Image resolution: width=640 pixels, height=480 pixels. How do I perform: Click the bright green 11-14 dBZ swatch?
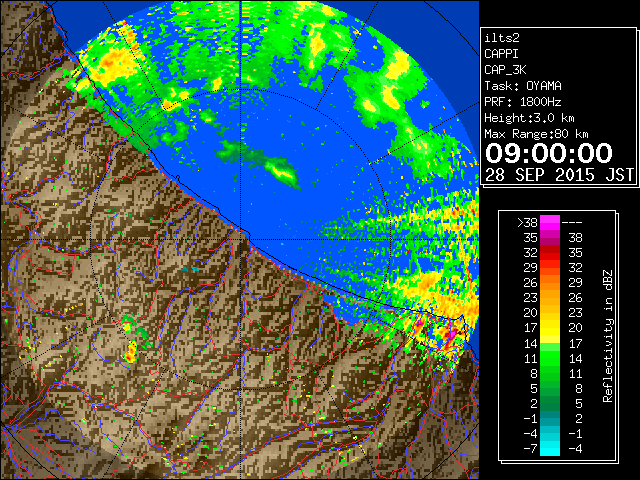[x=550, y=358]
